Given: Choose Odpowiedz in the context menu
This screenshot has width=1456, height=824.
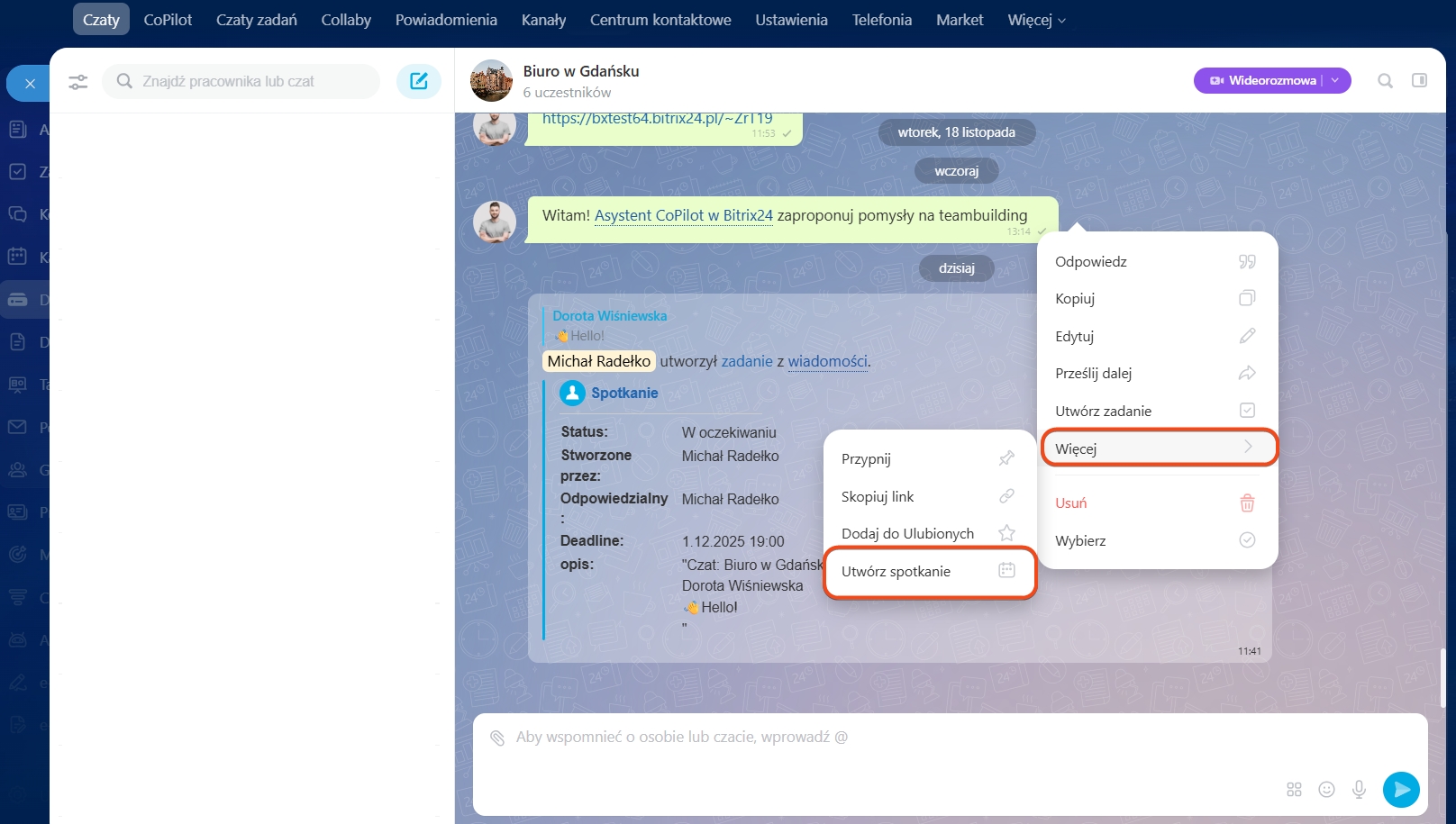Looking at the screenshot, I should 1157,262.
